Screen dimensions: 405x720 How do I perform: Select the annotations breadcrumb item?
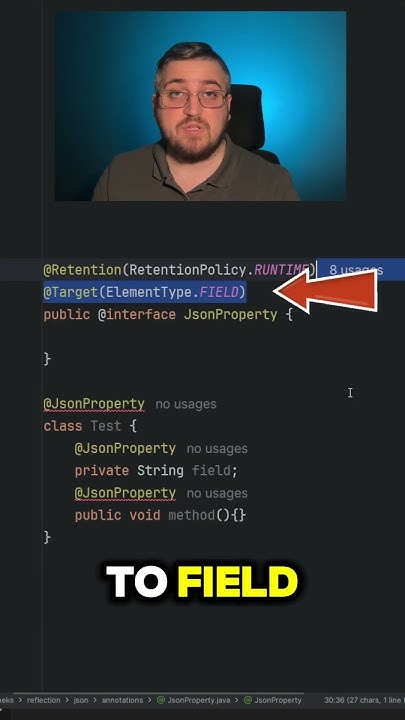[122, 700]
